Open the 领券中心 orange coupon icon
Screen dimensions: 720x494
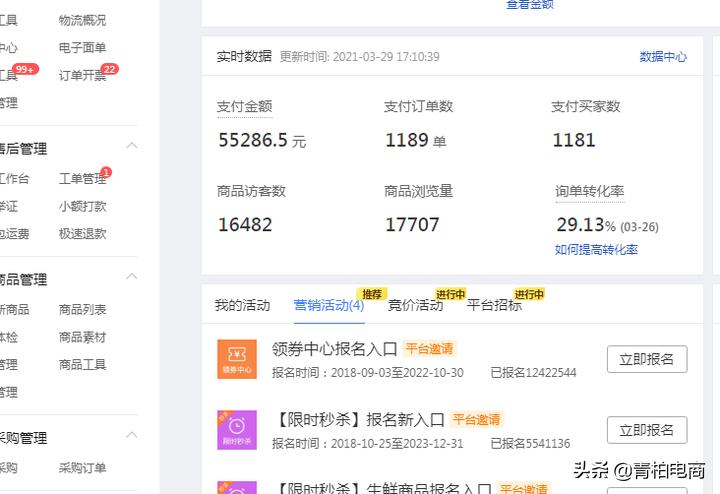[237, 359]
